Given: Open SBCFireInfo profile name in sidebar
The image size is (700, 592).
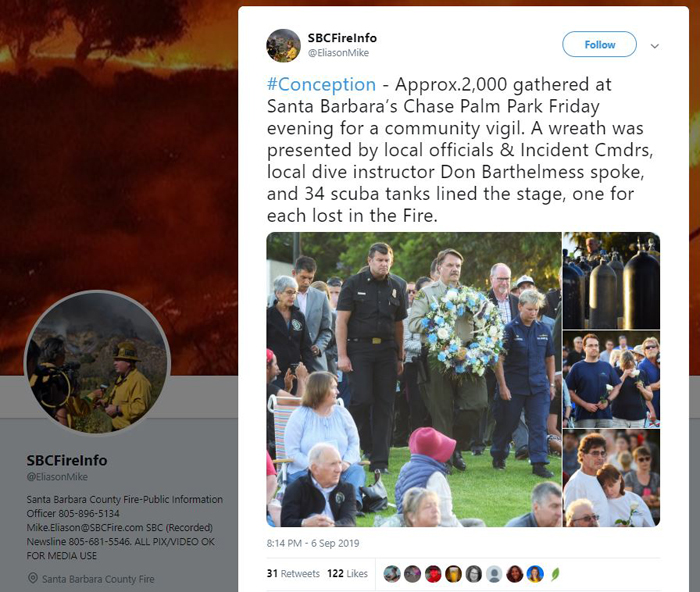Looking at the screenshot, I should pos(67,460).
